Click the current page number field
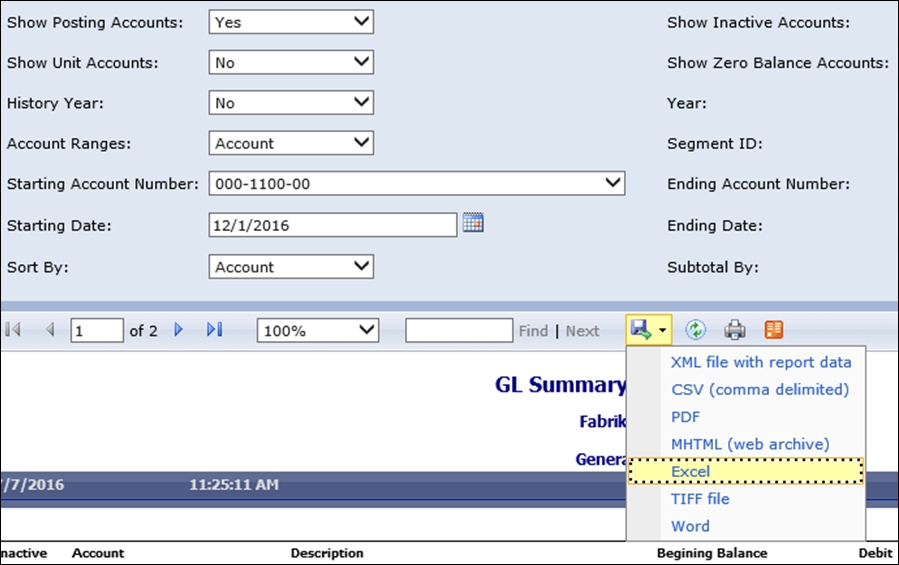Viewport: 899px width, 565px height. coord(96,330)
